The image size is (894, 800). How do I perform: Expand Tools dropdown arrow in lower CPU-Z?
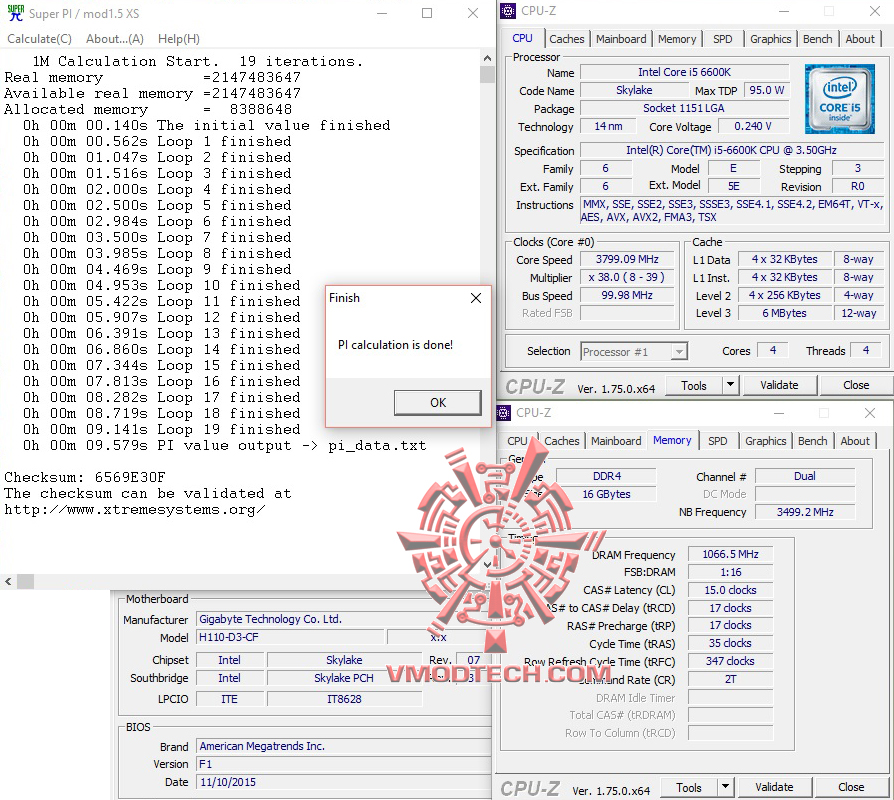tap(725, 787)
